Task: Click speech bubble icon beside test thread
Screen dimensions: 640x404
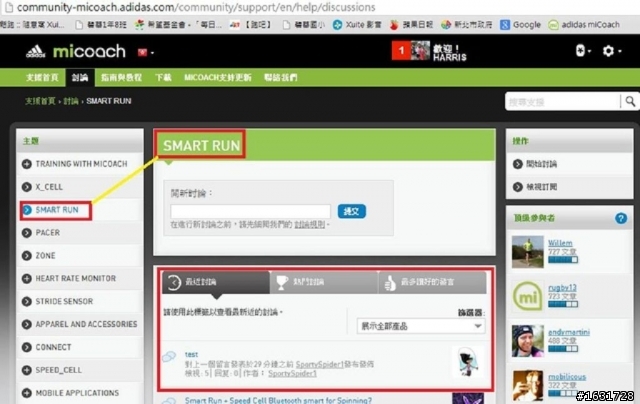Action: pyautogui.click(x=169, y=356)
